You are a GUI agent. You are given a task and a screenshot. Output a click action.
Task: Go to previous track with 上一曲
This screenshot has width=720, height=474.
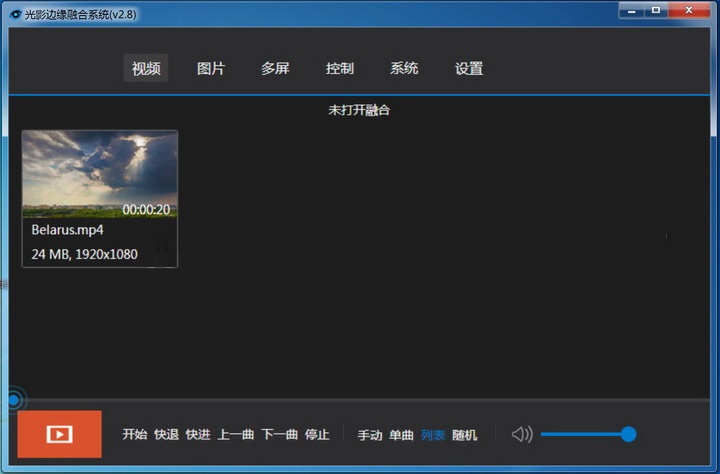pyautogui.click(x=236, y=434)
